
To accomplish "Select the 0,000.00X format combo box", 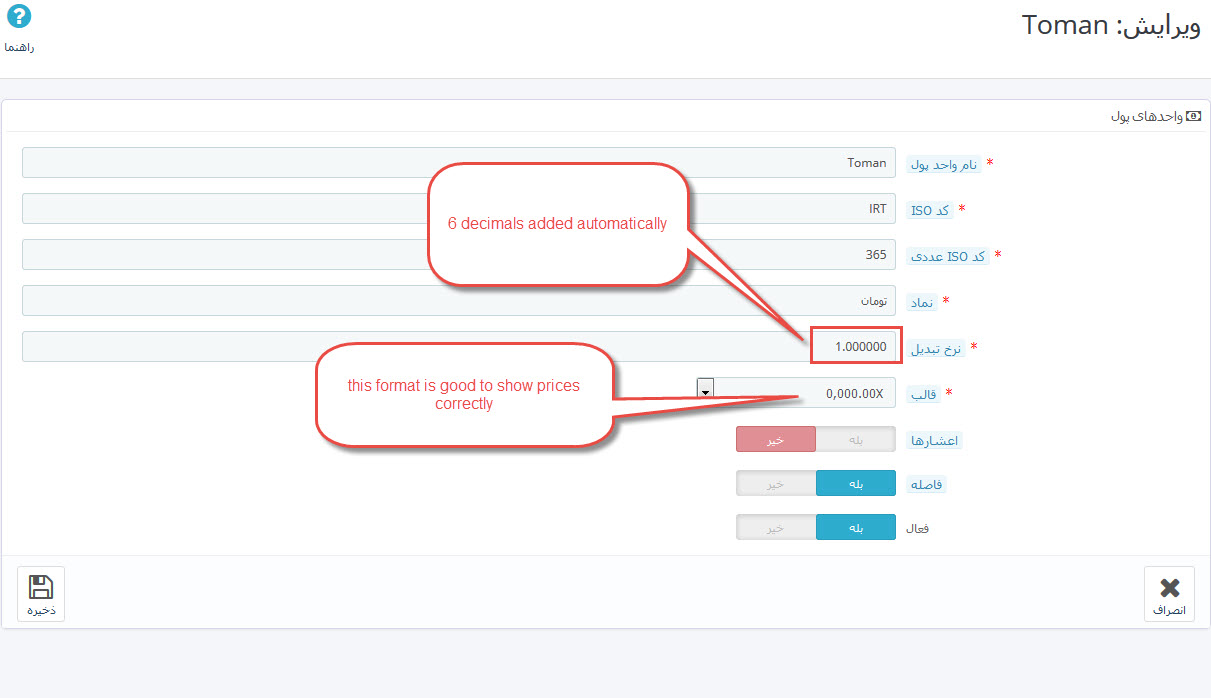I will 796,394.
